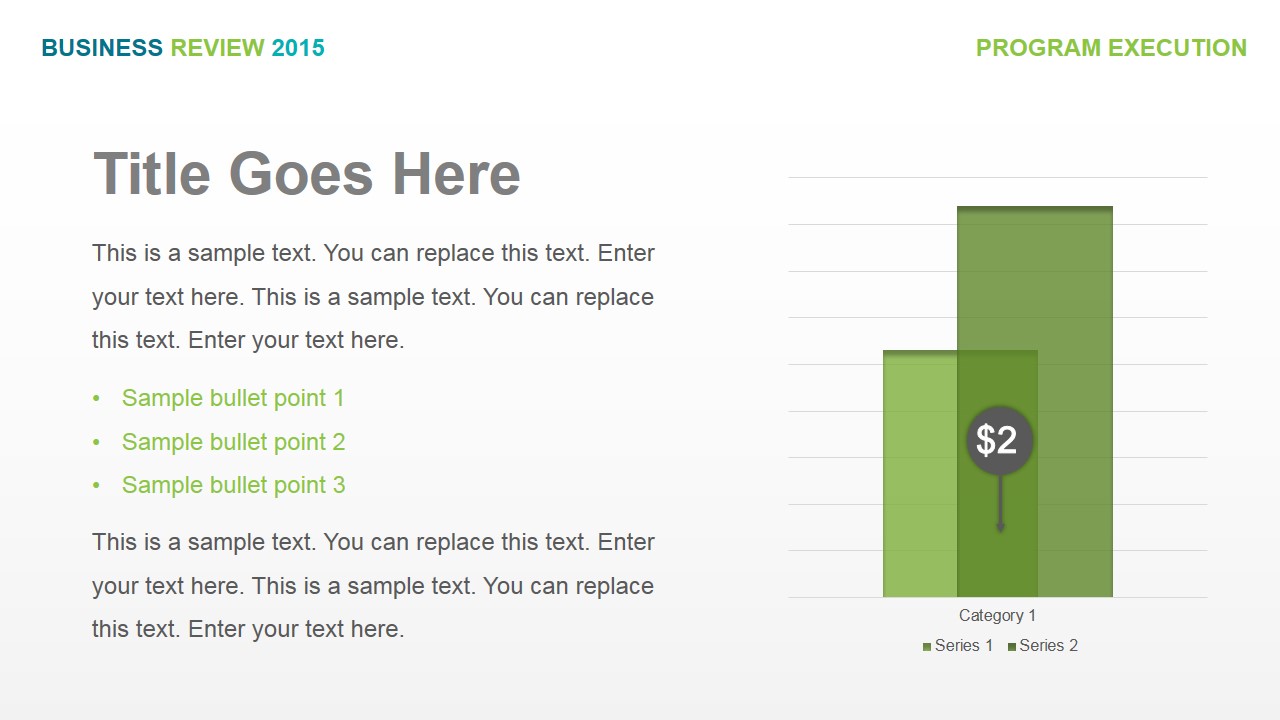
Task: Select Sample bullet point 2
Action: click(x=233, y=442)
